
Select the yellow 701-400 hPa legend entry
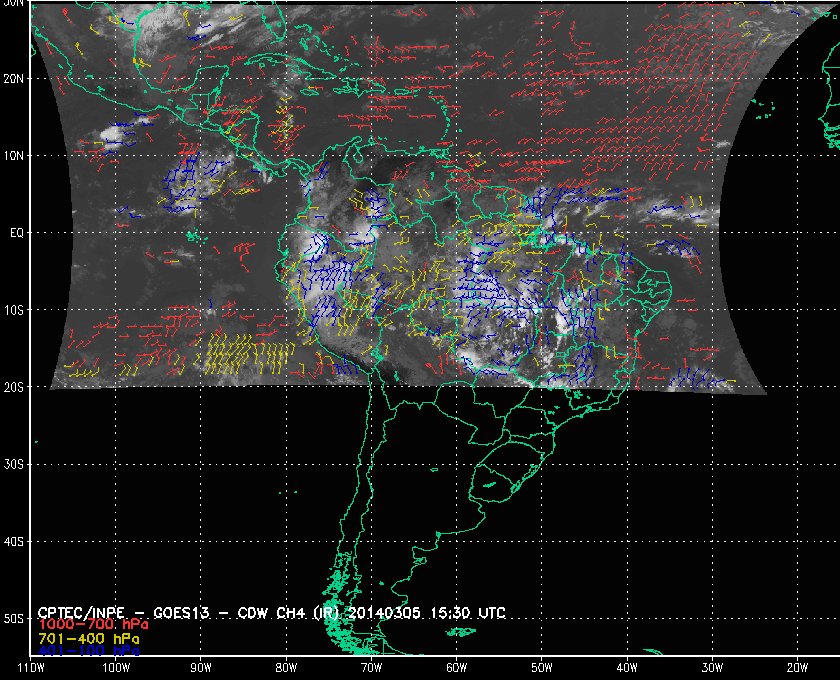(x=89, y=639)
